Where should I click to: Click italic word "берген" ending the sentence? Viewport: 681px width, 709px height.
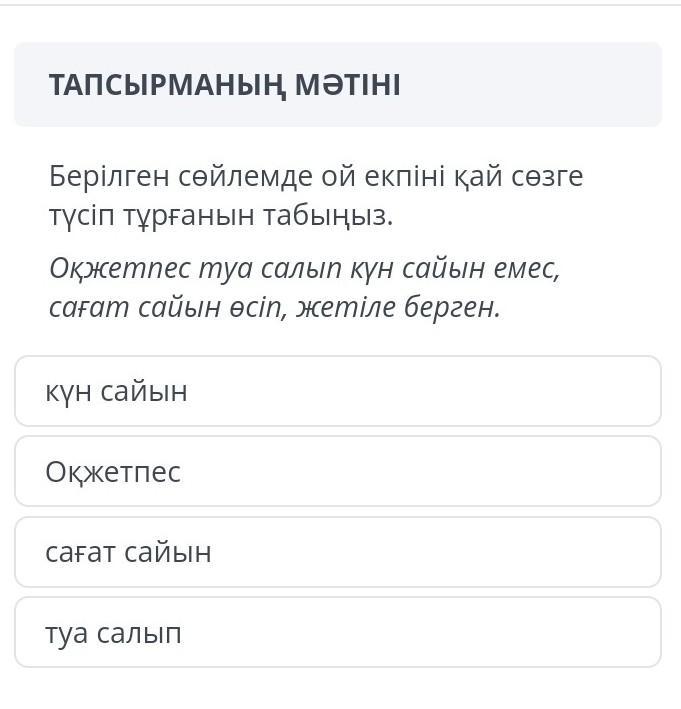coord(452,308)
